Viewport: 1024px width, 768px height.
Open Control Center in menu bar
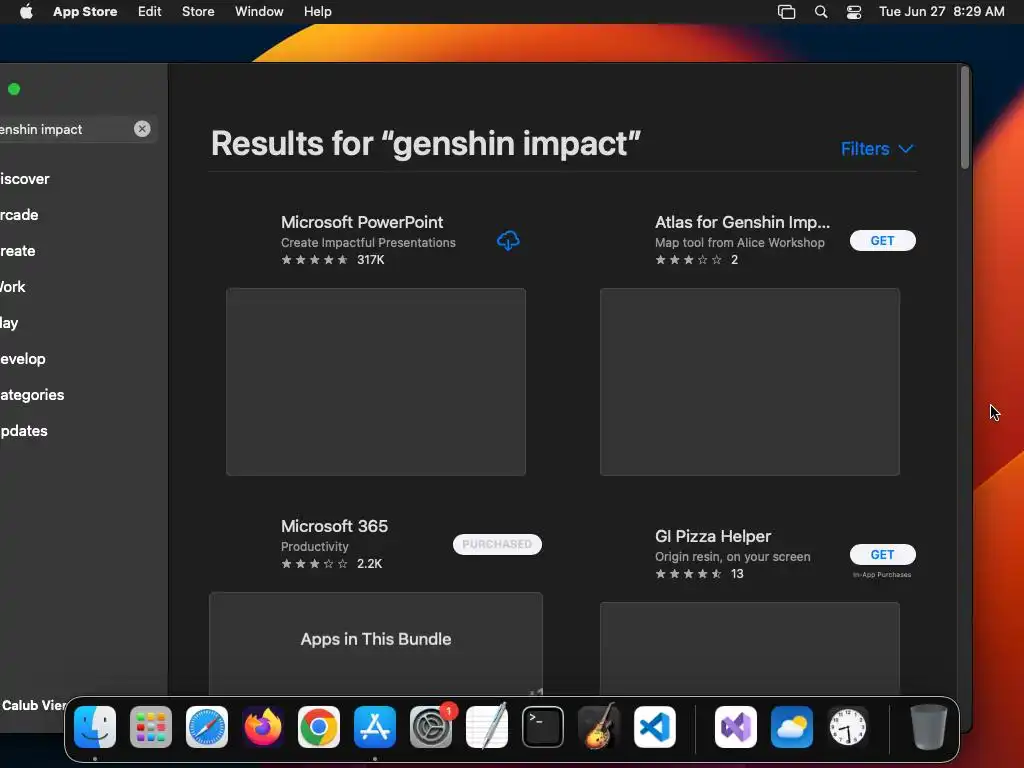[x=854, y=12]
